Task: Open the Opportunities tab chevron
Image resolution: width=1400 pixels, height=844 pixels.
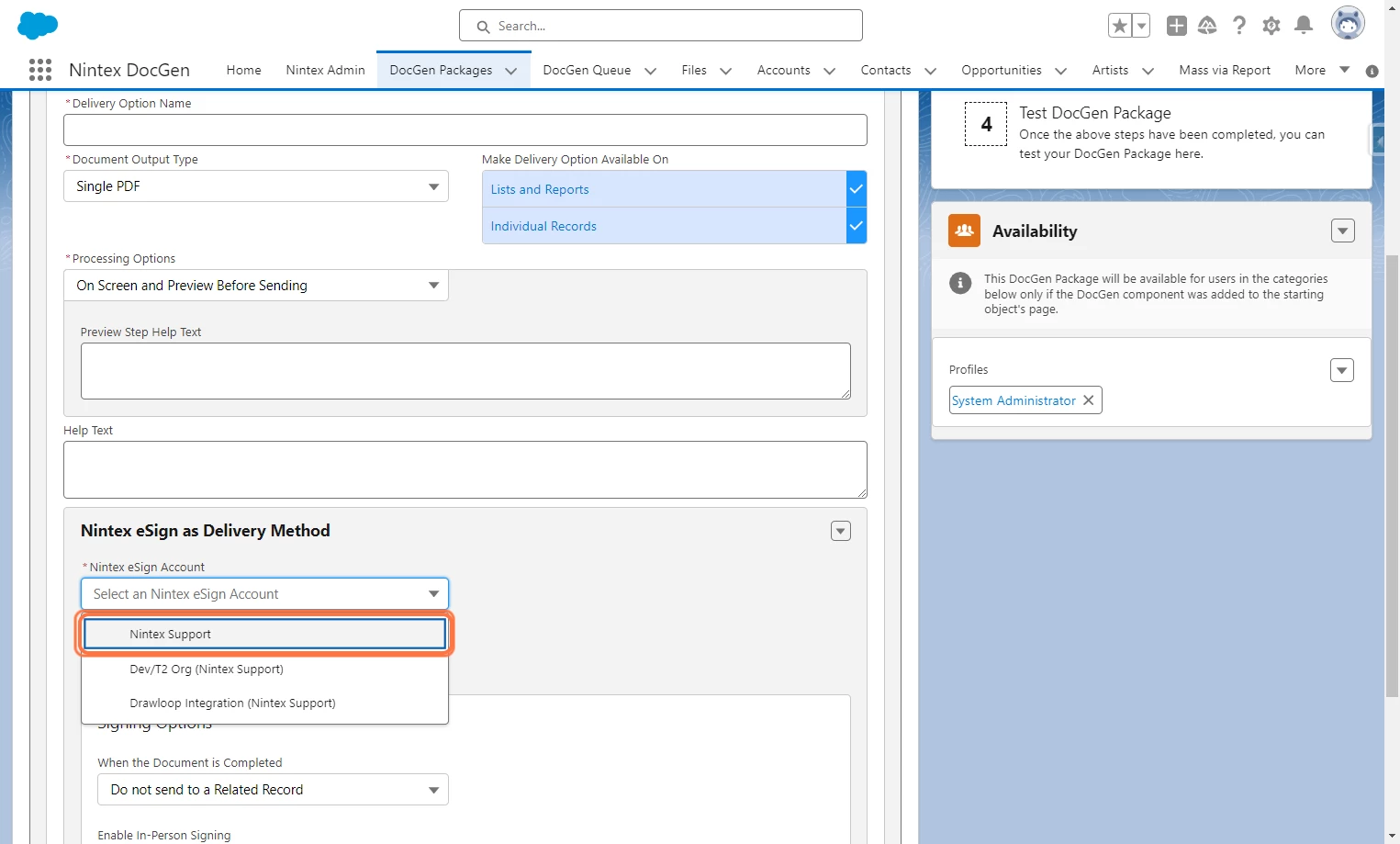Action: [x=1060, y=71]
